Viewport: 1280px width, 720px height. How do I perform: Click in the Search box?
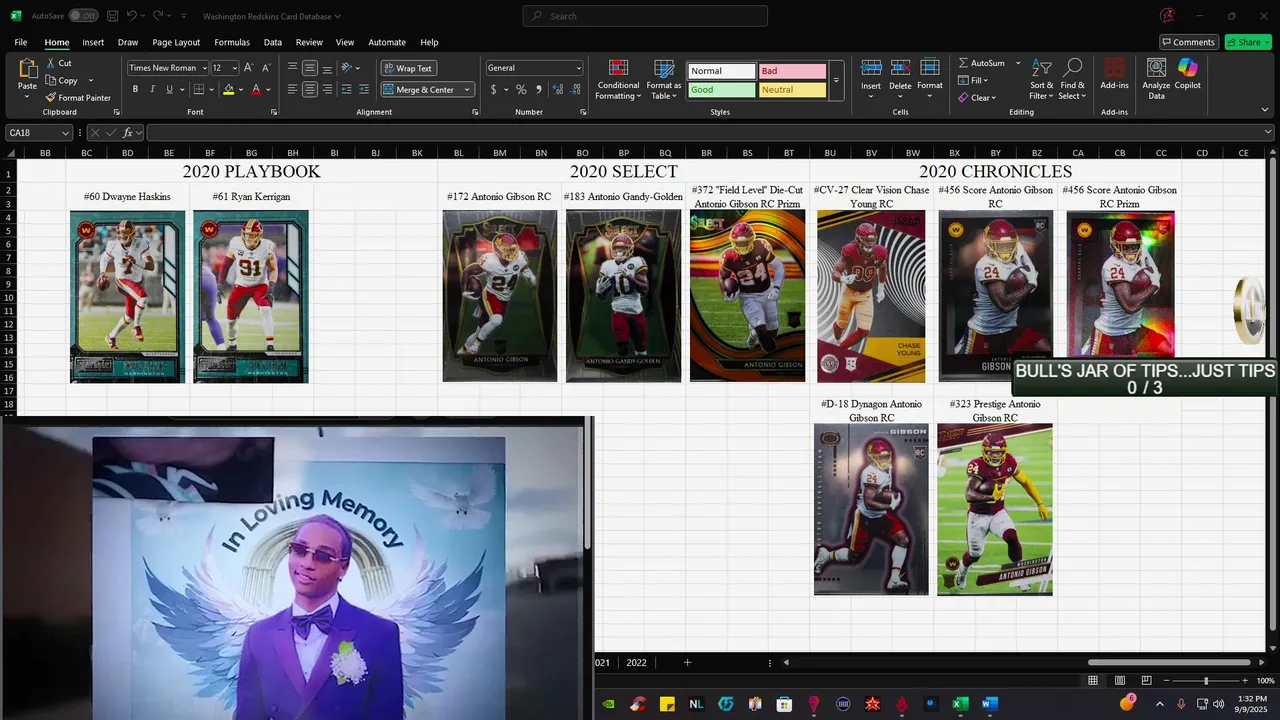[645, 16]
